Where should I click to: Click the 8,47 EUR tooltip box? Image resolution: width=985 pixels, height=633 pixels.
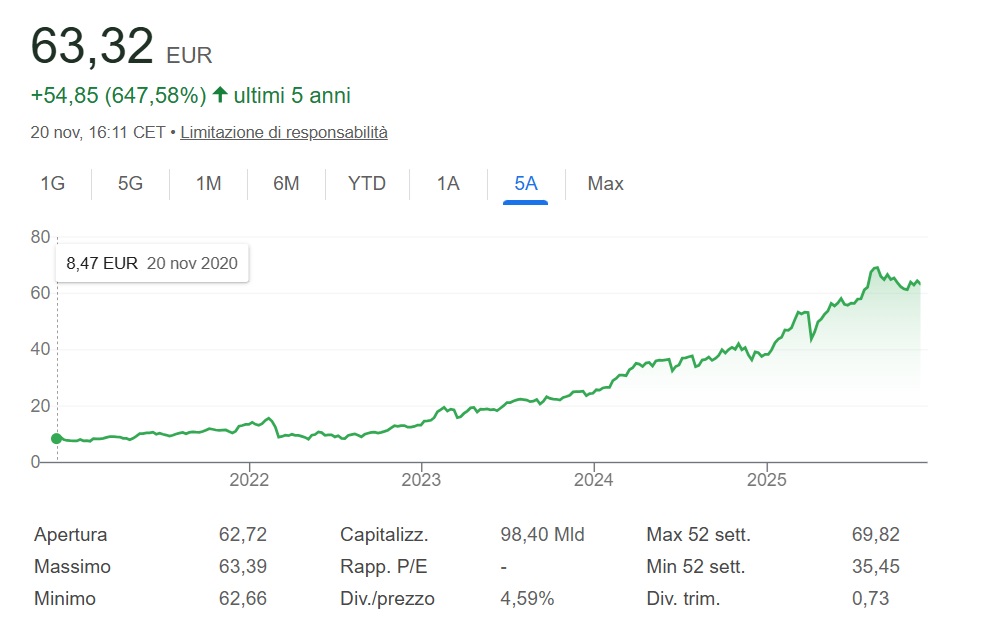coord(152,264)
